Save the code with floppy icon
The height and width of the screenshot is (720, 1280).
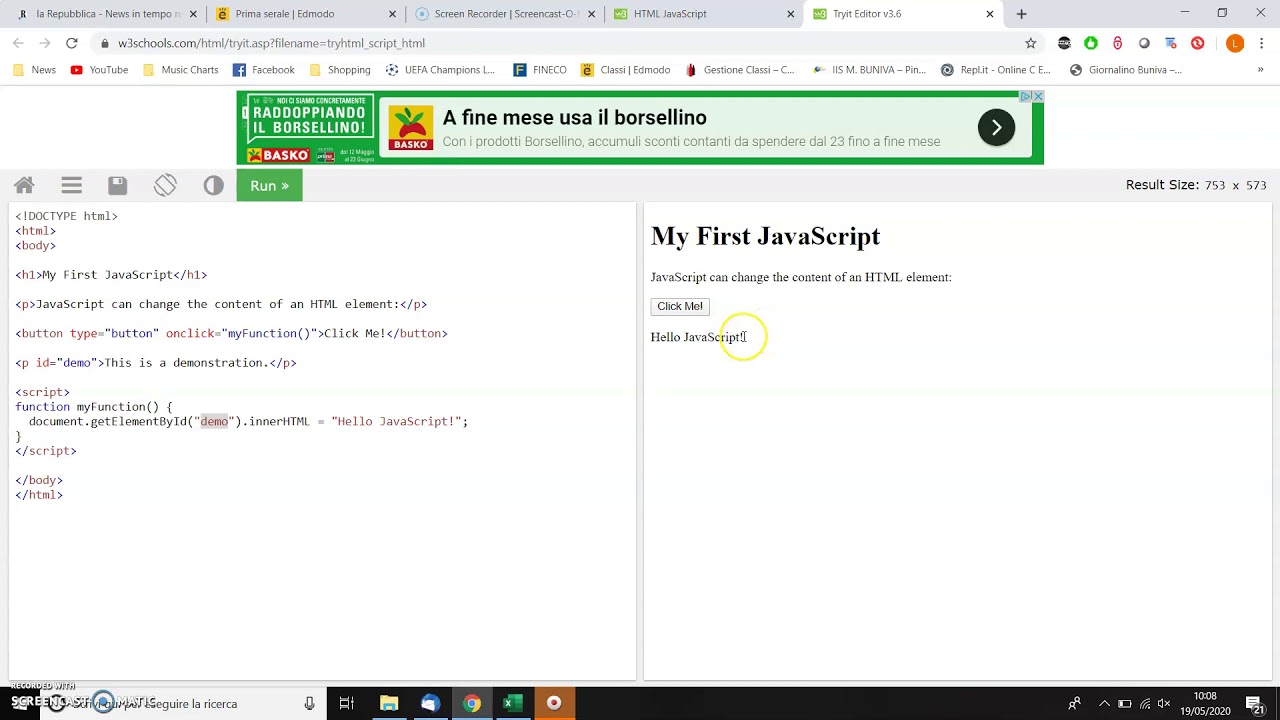118,185
